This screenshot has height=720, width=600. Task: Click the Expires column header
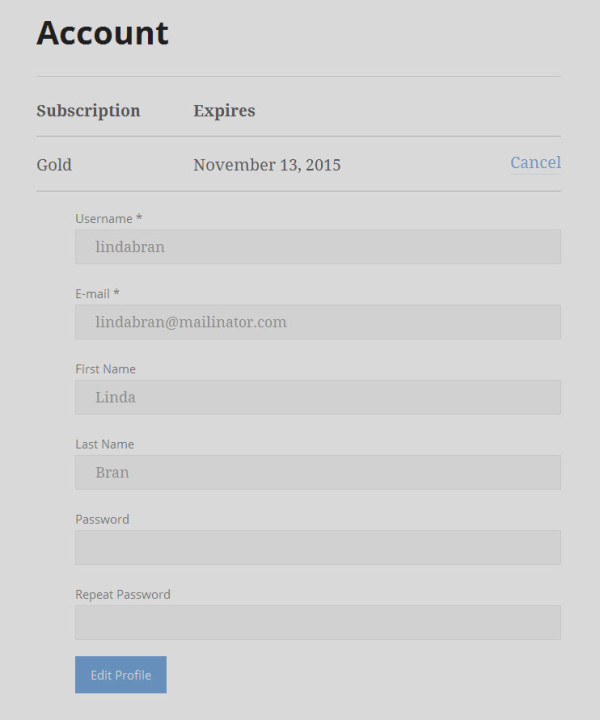coord(224,111)
